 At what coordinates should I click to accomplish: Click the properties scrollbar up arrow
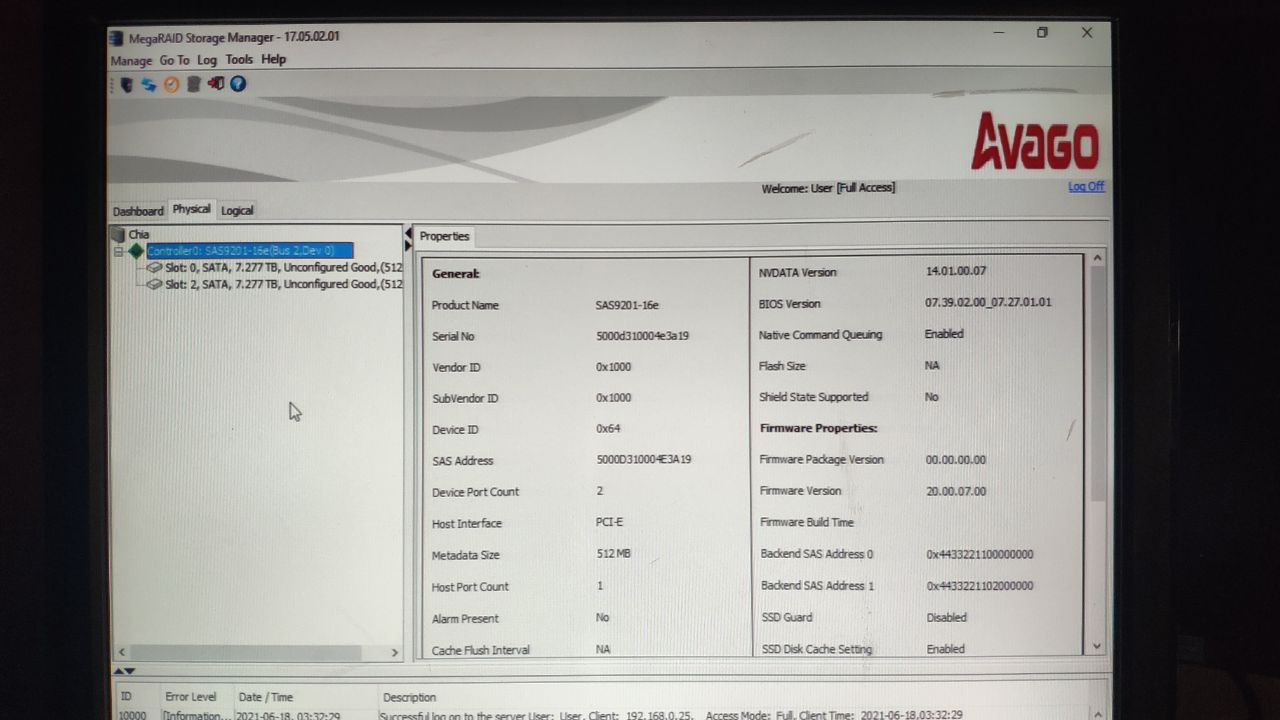tap(1097, 258)
